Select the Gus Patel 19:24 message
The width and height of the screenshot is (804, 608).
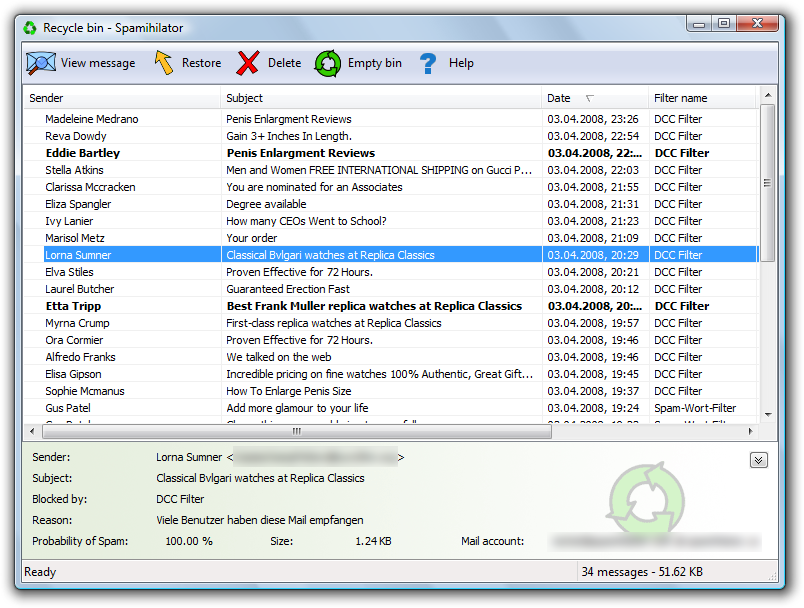click(x=391, y=408)
